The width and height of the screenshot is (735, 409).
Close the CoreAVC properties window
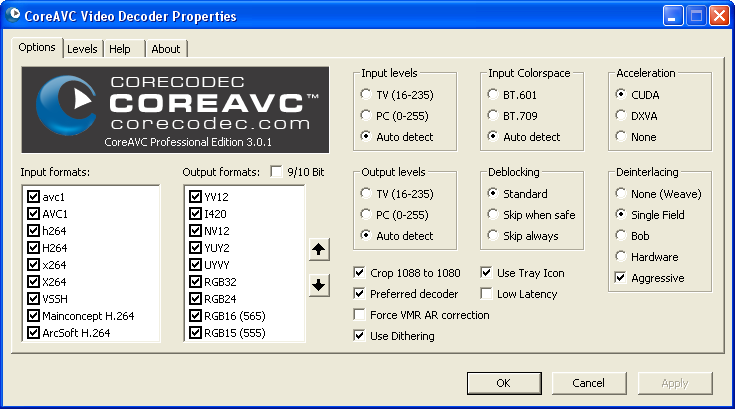[x=719, y=16]
